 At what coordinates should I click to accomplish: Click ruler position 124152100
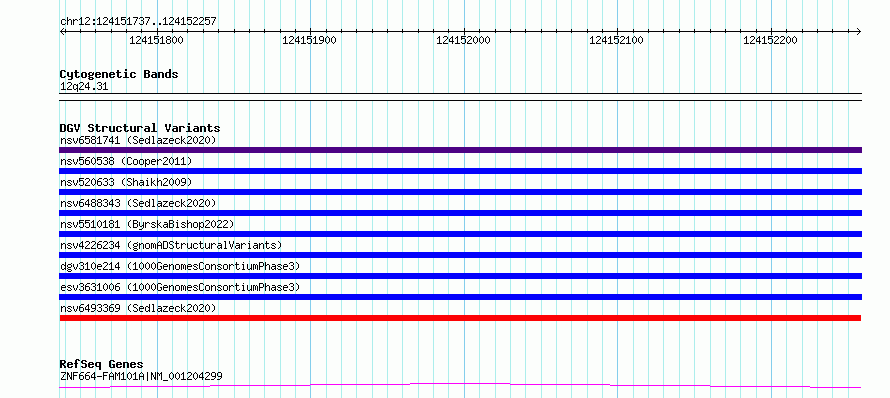pos(617,40)
